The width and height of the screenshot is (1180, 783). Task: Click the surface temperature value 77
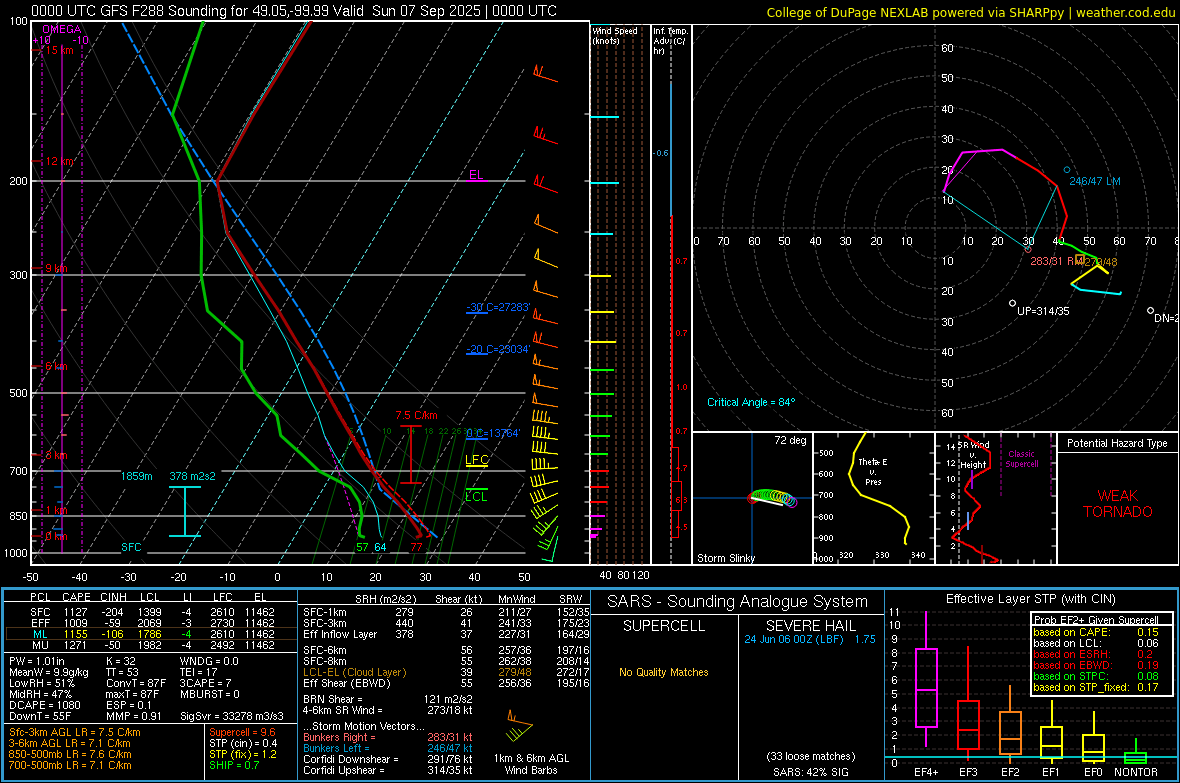click(x=416, y=547)
